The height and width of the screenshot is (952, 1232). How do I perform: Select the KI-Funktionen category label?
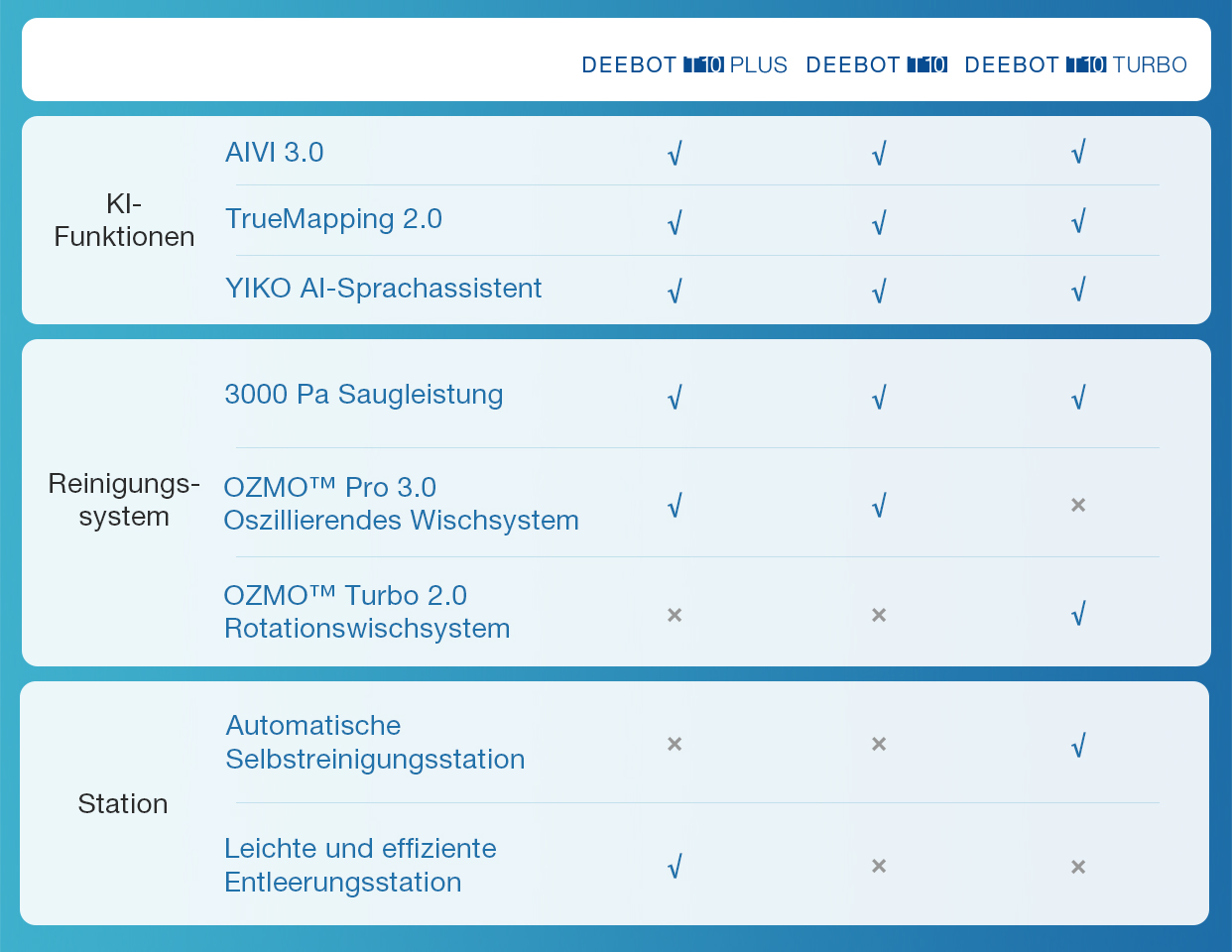[x=124, y=220]
